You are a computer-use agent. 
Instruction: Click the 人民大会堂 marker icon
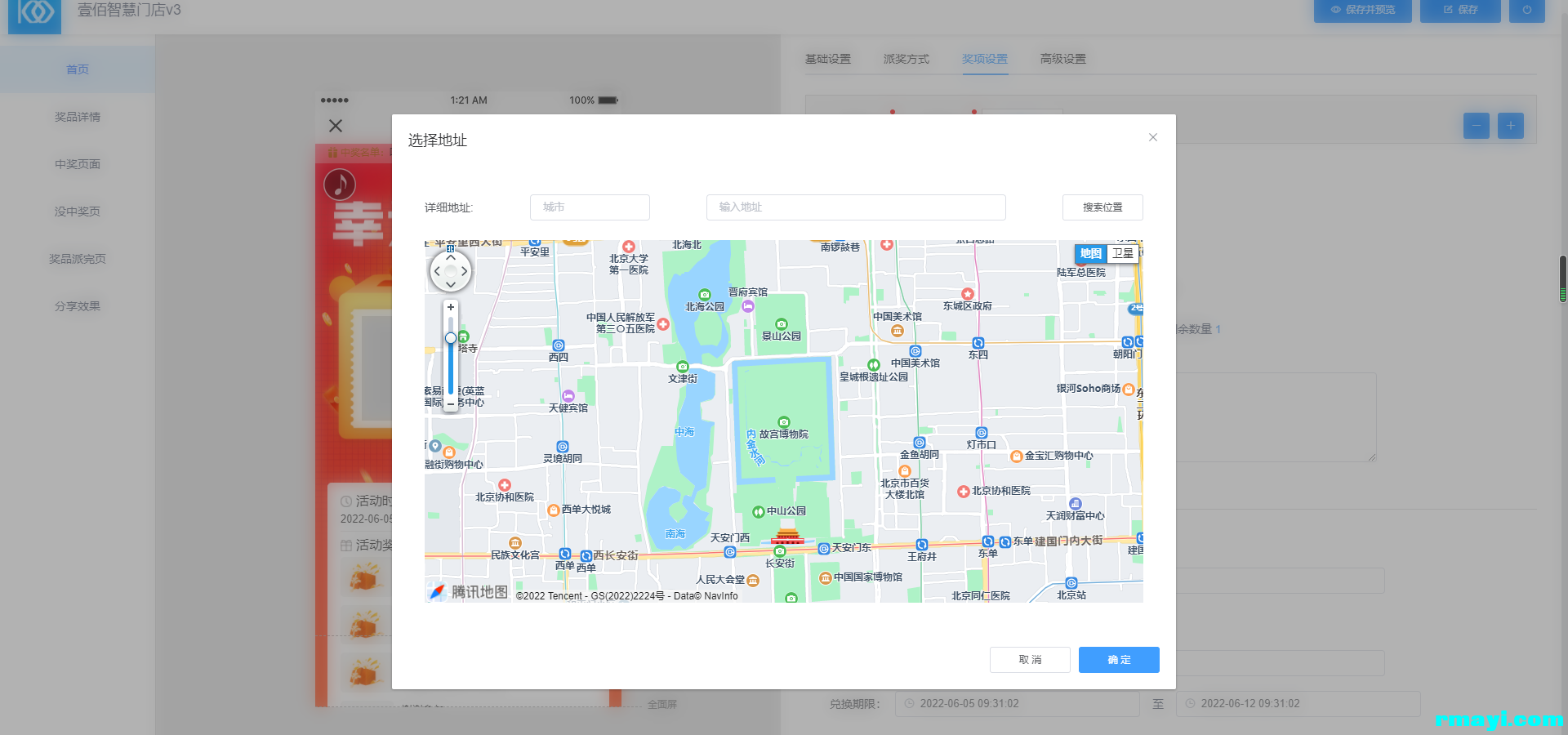(x=753, y=581)
